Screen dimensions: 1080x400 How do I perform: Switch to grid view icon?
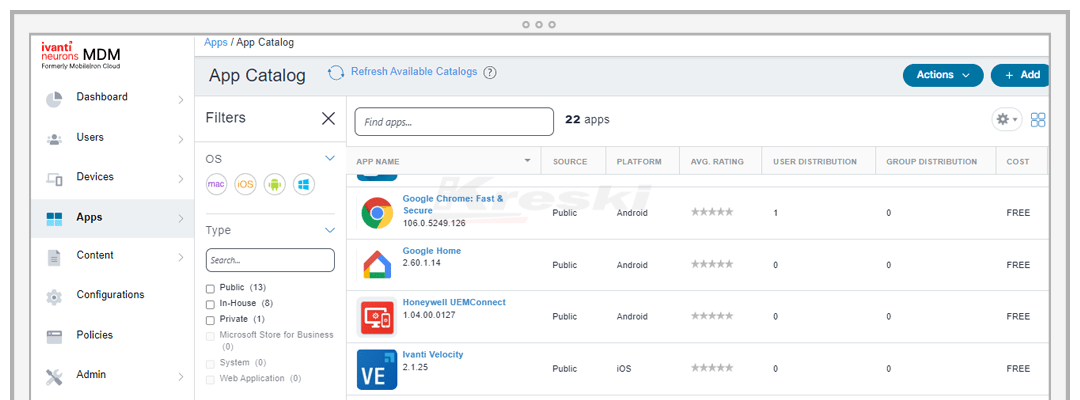click(1038, 120)
